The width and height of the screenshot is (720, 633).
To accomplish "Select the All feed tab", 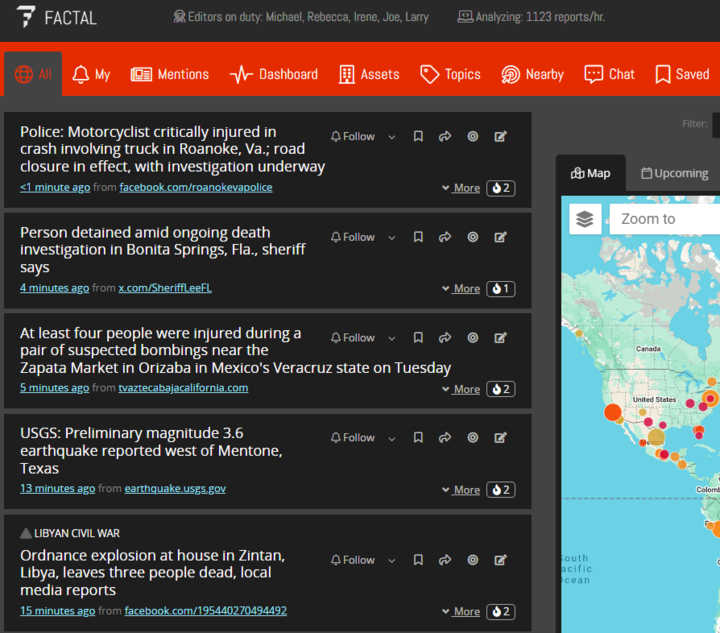I will click(x=33, y=74).
